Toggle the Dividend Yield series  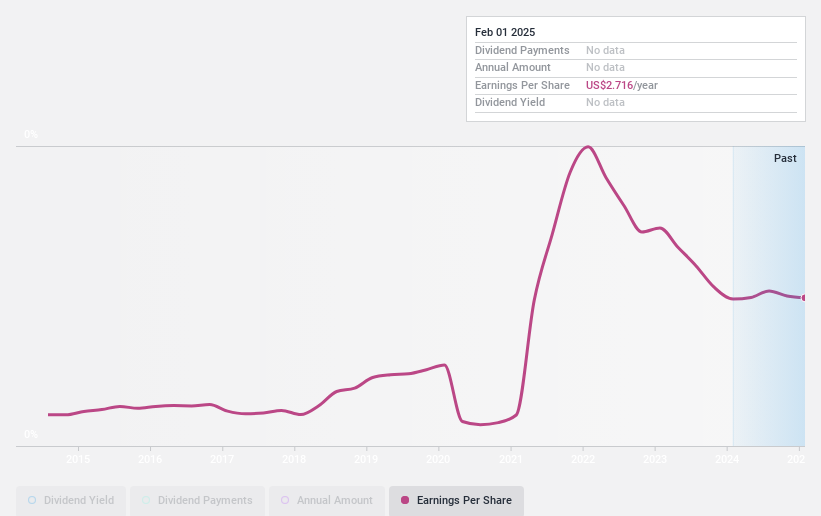tap(71, 500)
